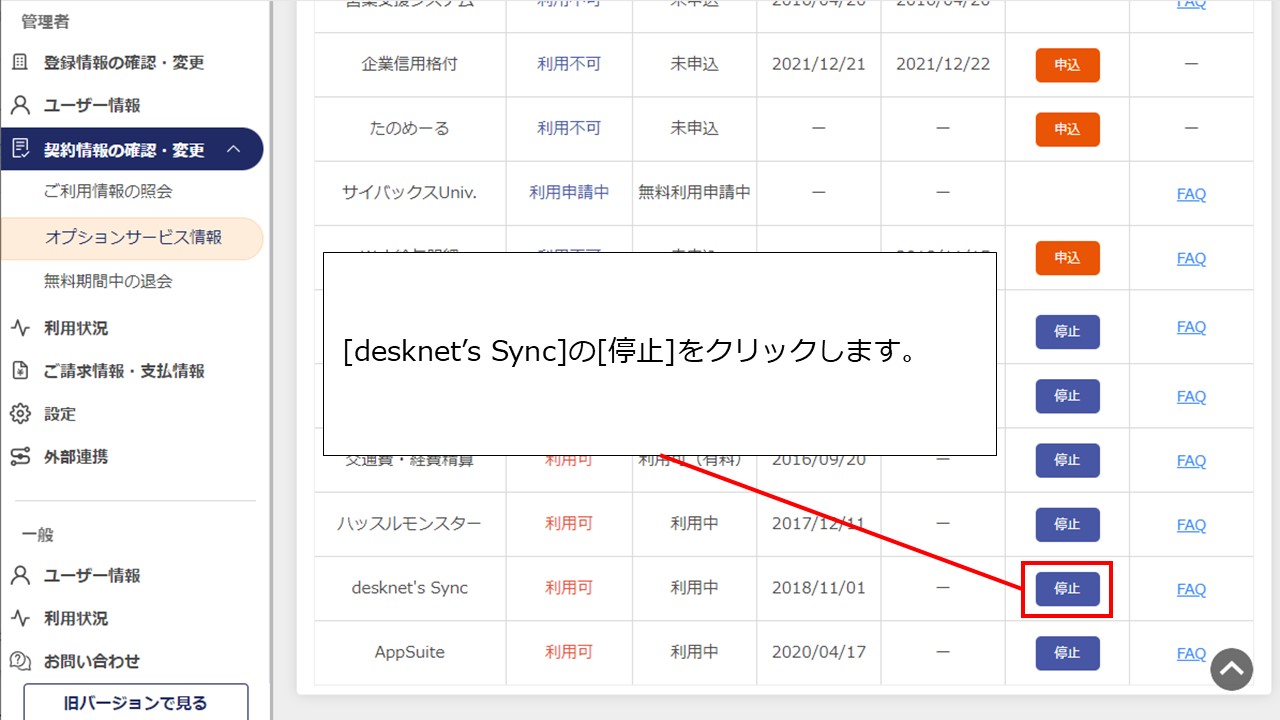
Task: Click the building icon beside 登録情報の確認・変更
Action: tap(20, 63)
